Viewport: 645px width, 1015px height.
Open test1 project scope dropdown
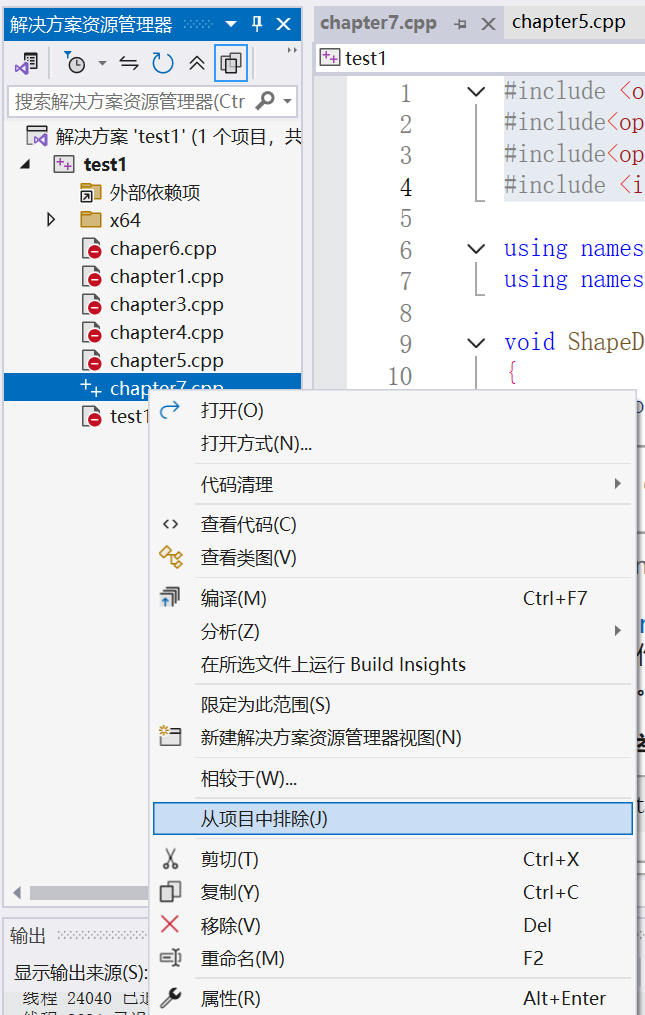pyautogui.click(x=481, y=58)
